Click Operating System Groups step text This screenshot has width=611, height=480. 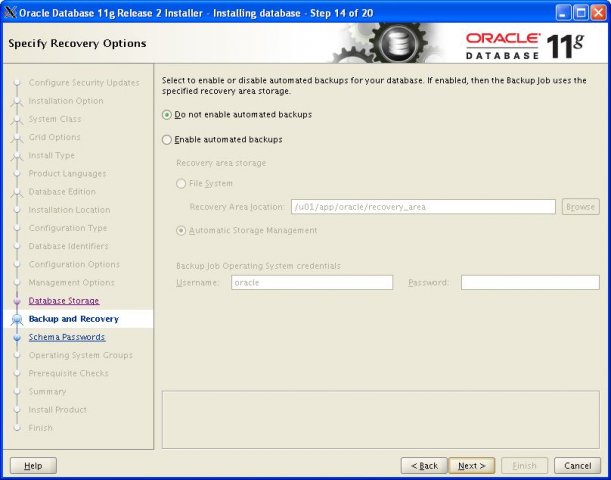click(81, 355)
